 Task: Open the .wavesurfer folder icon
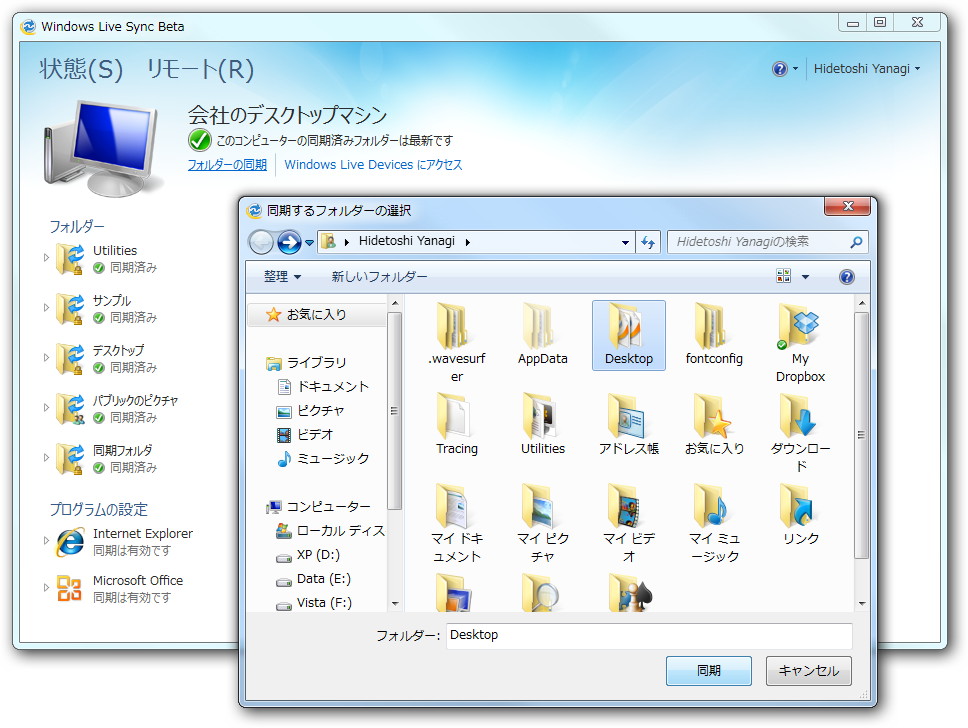(x=455, y=325)
